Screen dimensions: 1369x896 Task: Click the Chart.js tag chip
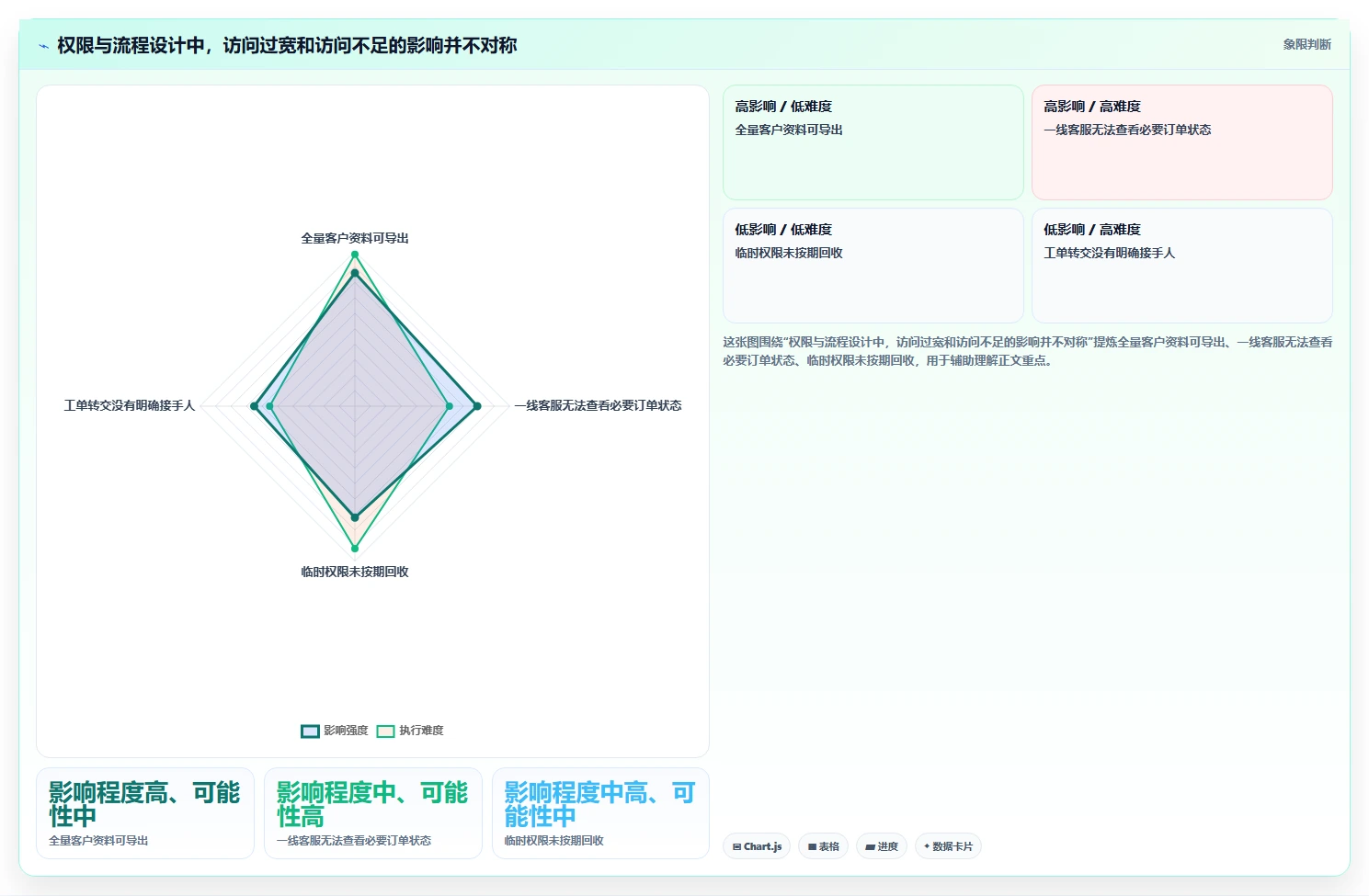pyautogui.click(x=757, y=846)
